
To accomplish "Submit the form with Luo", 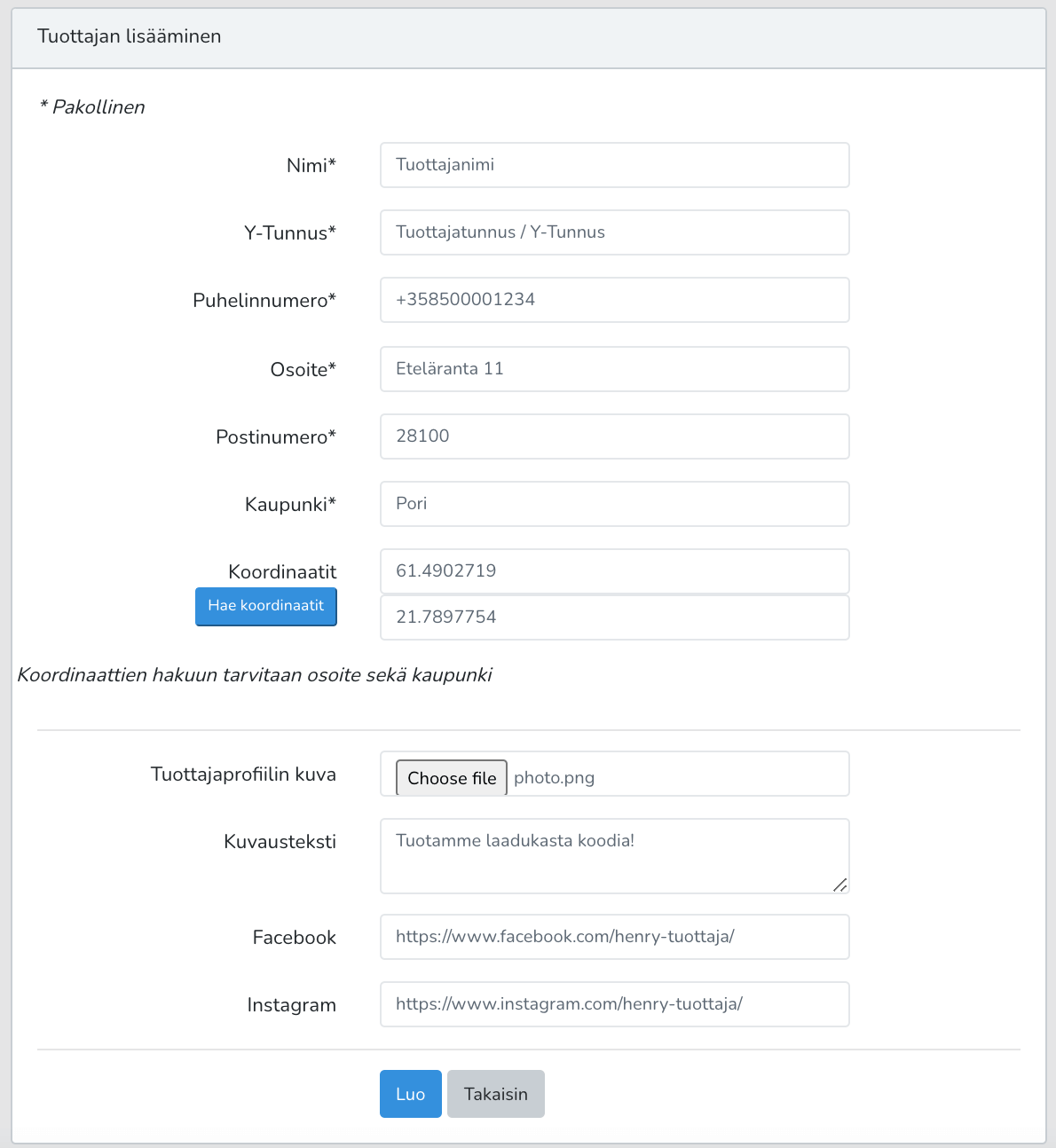I will pyautogui.click(x=410, y=1094).
